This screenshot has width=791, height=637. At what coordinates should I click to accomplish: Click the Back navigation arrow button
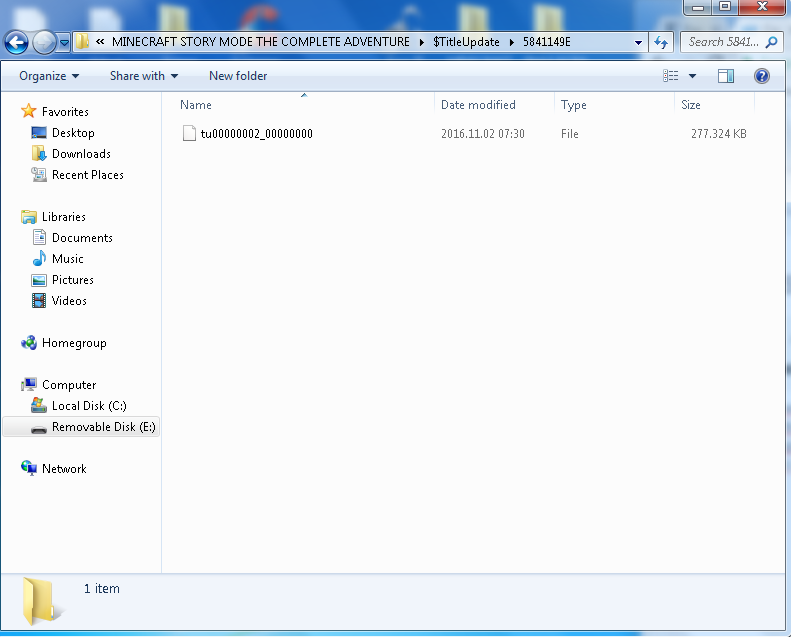[x=17, y=42]
